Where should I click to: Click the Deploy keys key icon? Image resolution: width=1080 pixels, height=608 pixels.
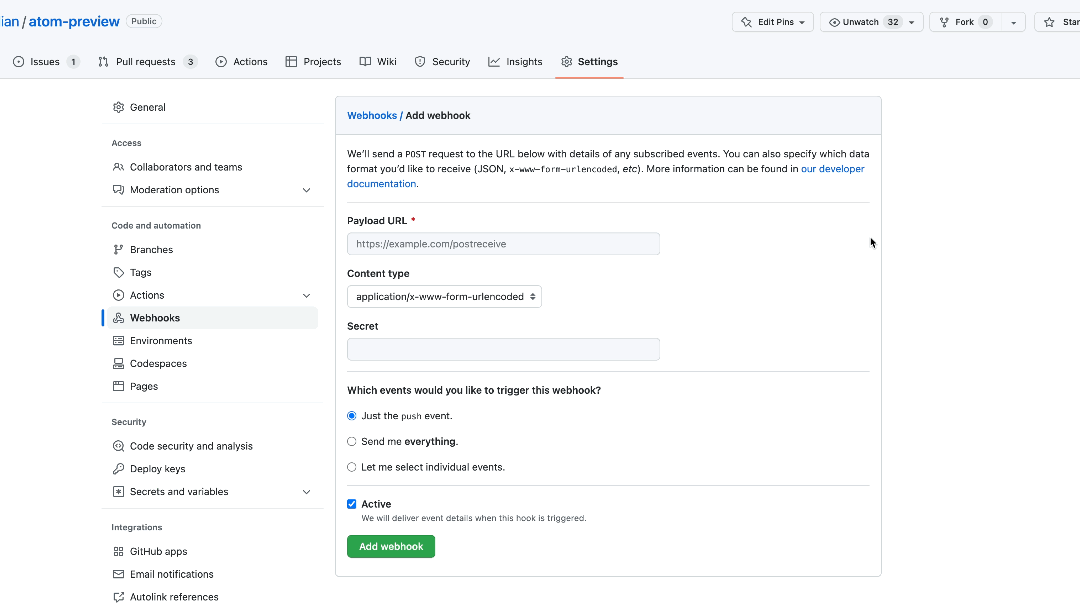[x=118, y=469]
